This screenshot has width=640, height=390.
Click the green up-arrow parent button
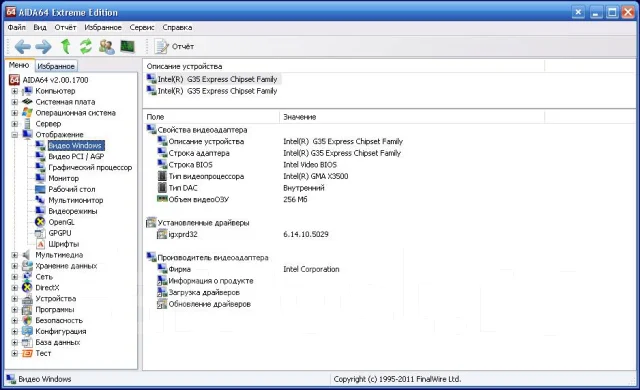[65, 47]
